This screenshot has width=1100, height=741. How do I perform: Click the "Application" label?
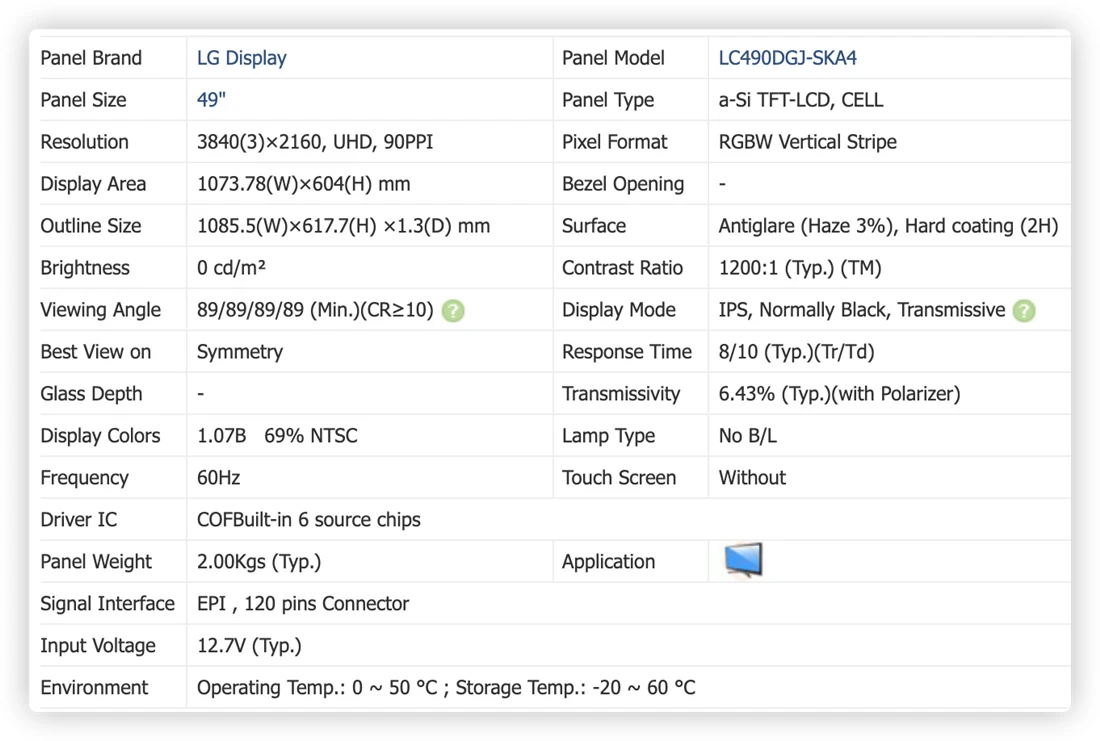608,562
